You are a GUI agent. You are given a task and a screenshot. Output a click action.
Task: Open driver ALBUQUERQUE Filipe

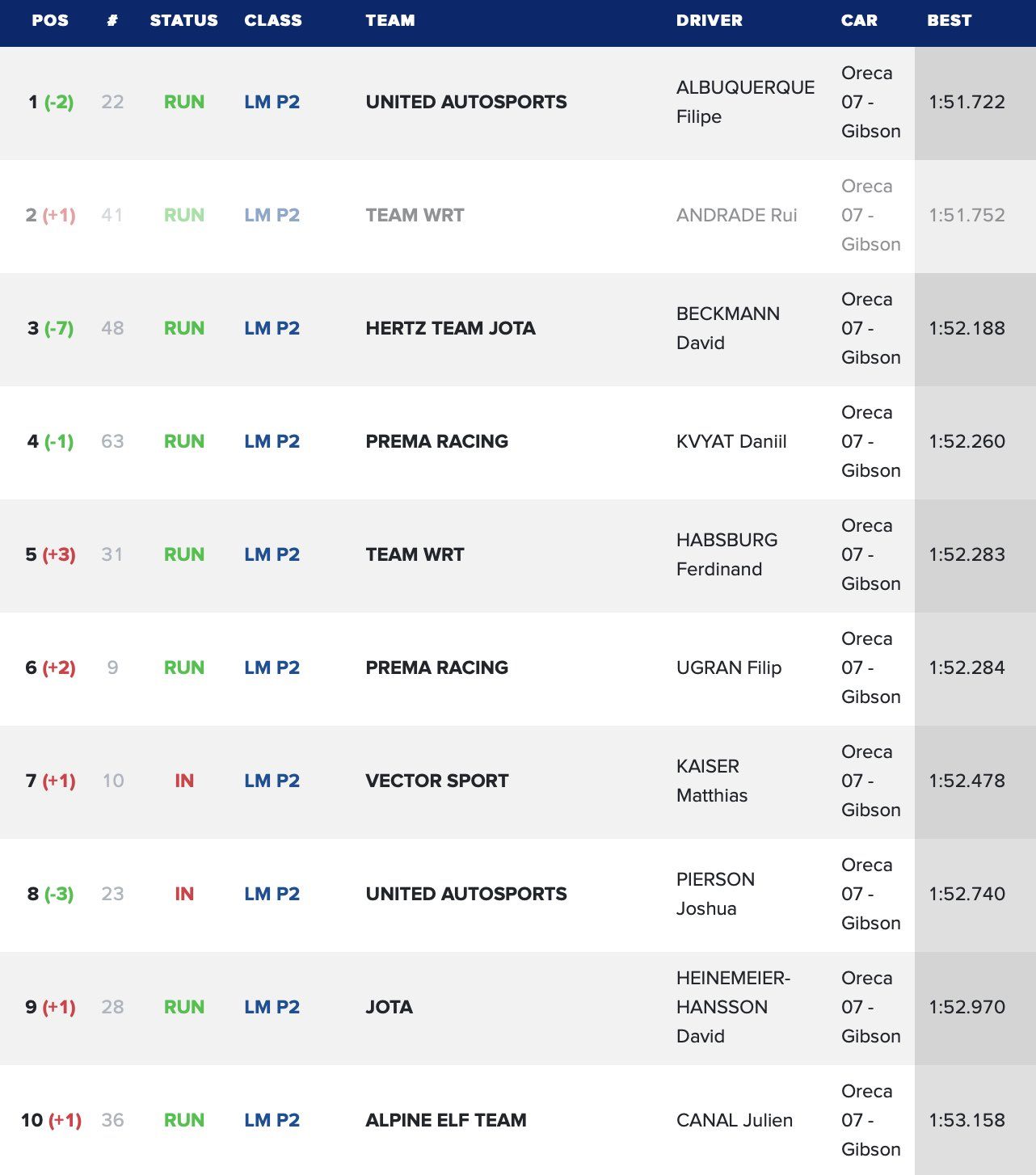(x=745, y=102)
